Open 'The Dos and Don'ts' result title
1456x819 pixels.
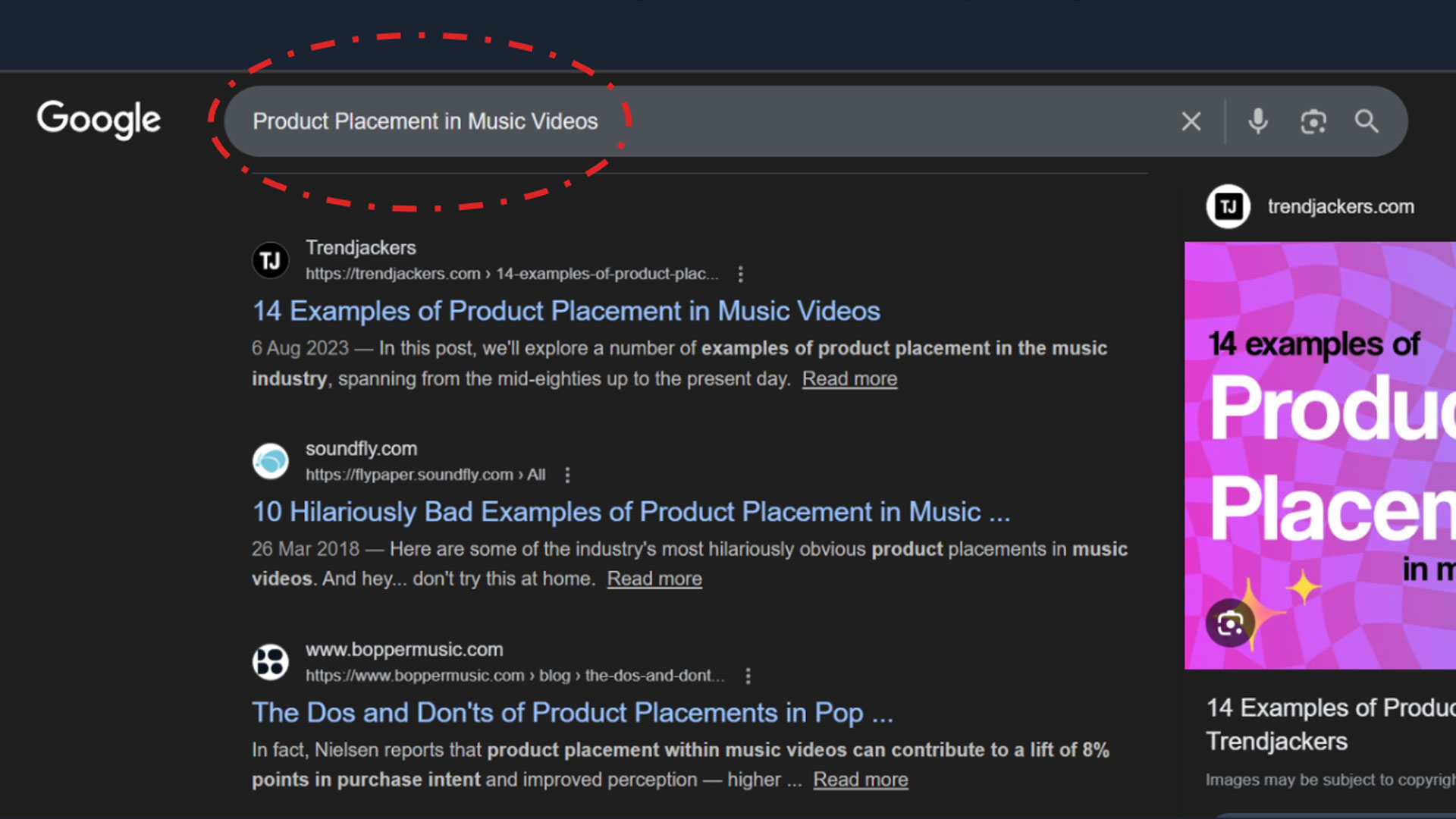coord(572,713)
